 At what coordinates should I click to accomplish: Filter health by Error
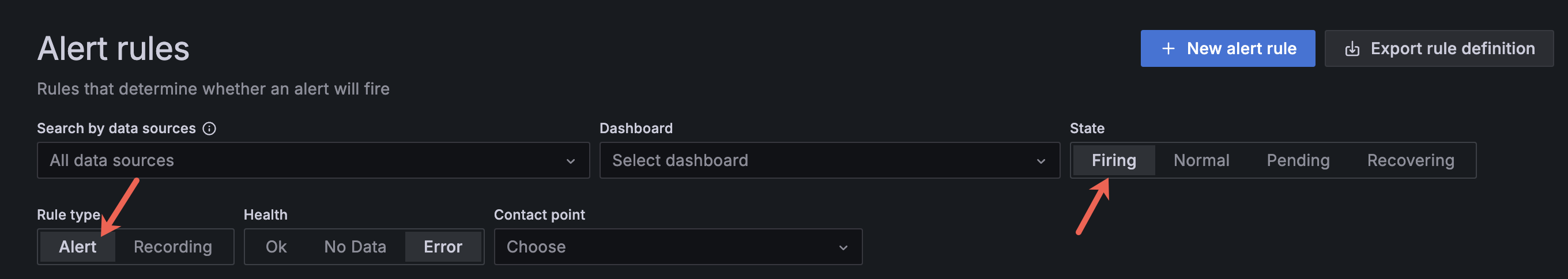pyautogui.click(x=443, y=247)
